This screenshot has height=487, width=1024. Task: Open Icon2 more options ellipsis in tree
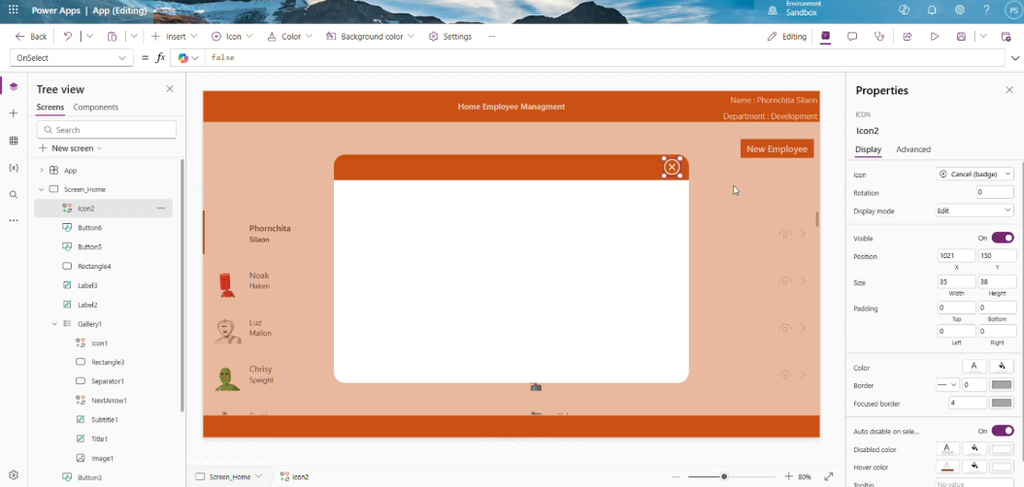pos(161,208)
